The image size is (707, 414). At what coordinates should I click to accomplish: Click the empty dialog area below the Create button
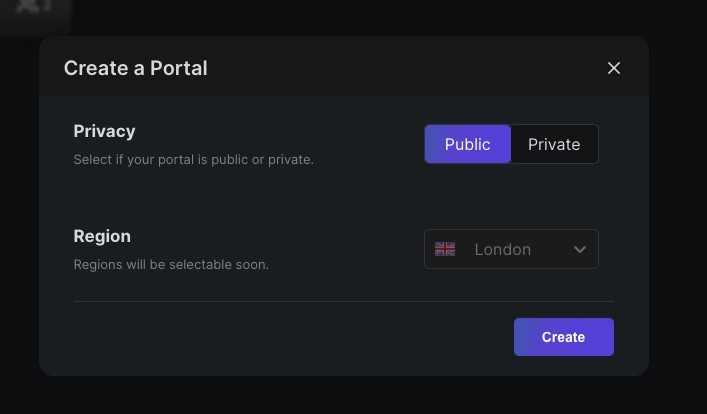click(x=563, y=366)
